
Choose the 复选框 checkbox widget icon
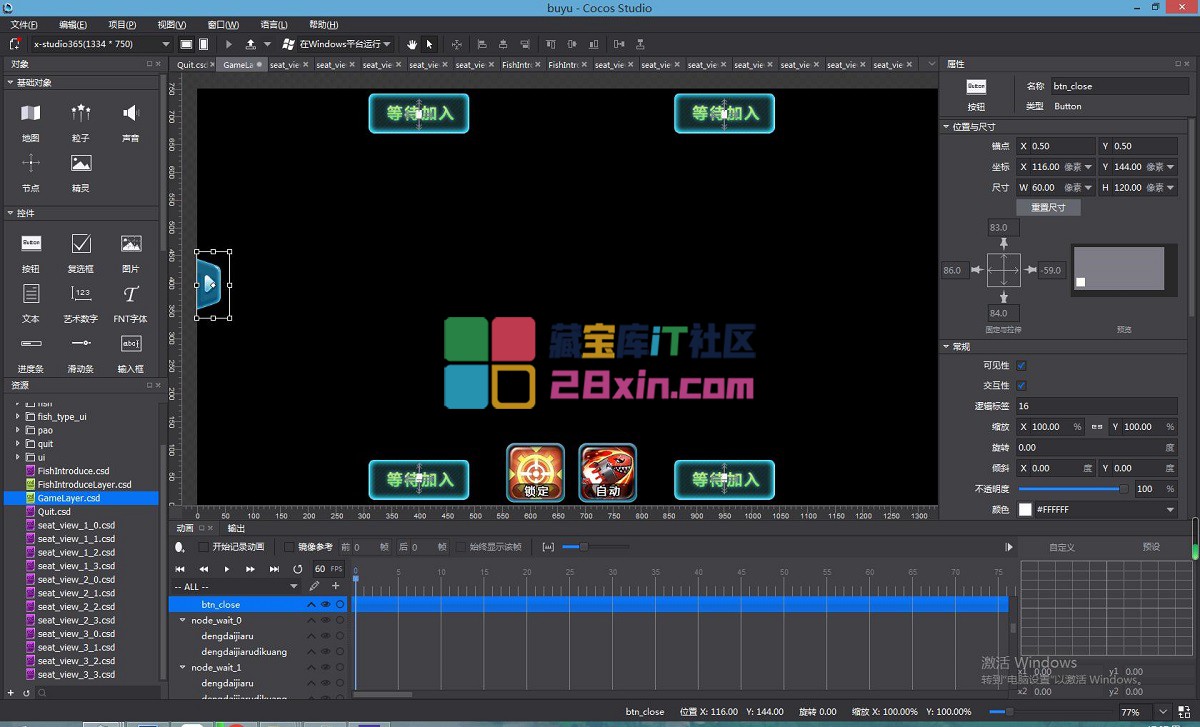(81, 243)
